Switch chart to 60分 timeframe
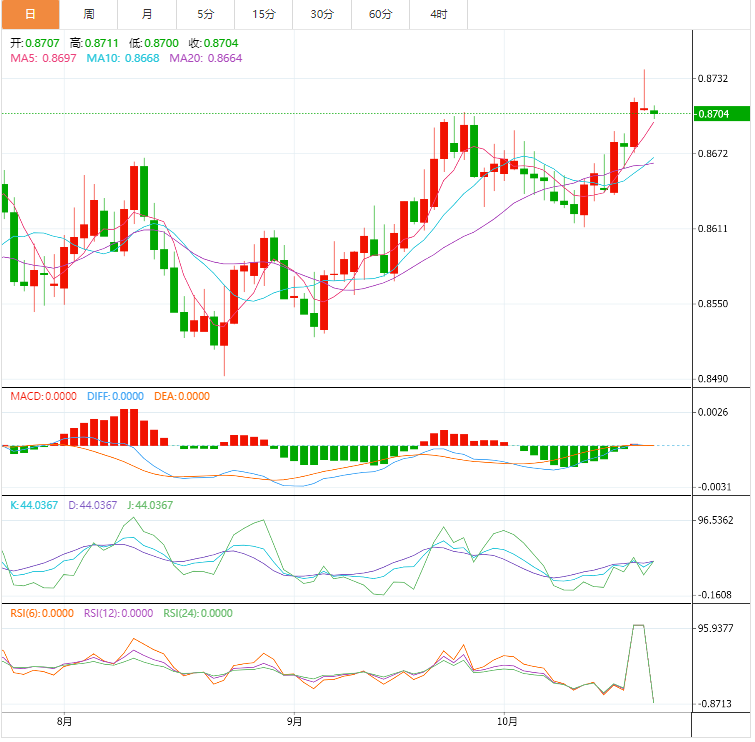 pyautogui.click(x=380, y=14)
